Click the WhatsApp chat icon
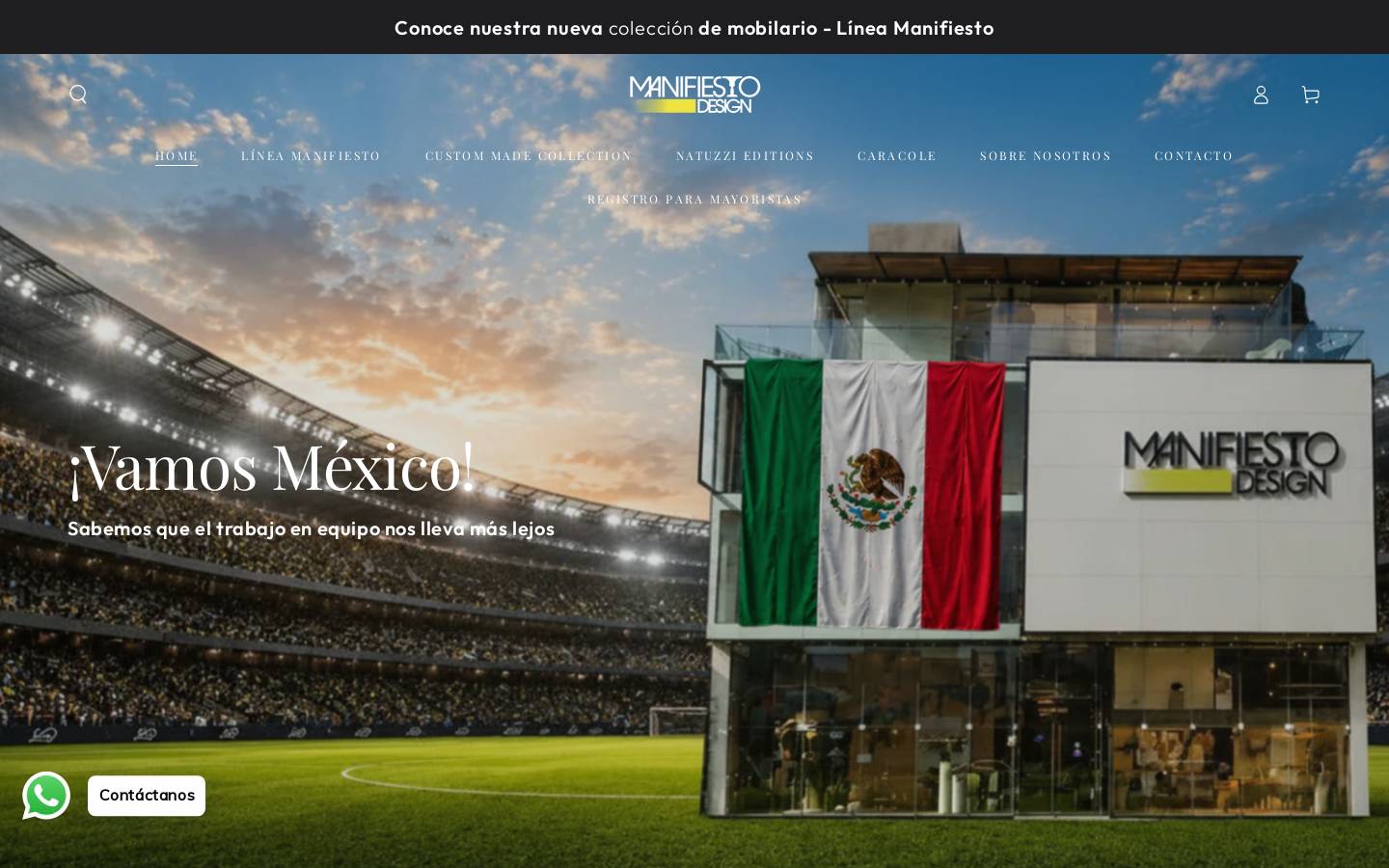 tap(46, 796)
